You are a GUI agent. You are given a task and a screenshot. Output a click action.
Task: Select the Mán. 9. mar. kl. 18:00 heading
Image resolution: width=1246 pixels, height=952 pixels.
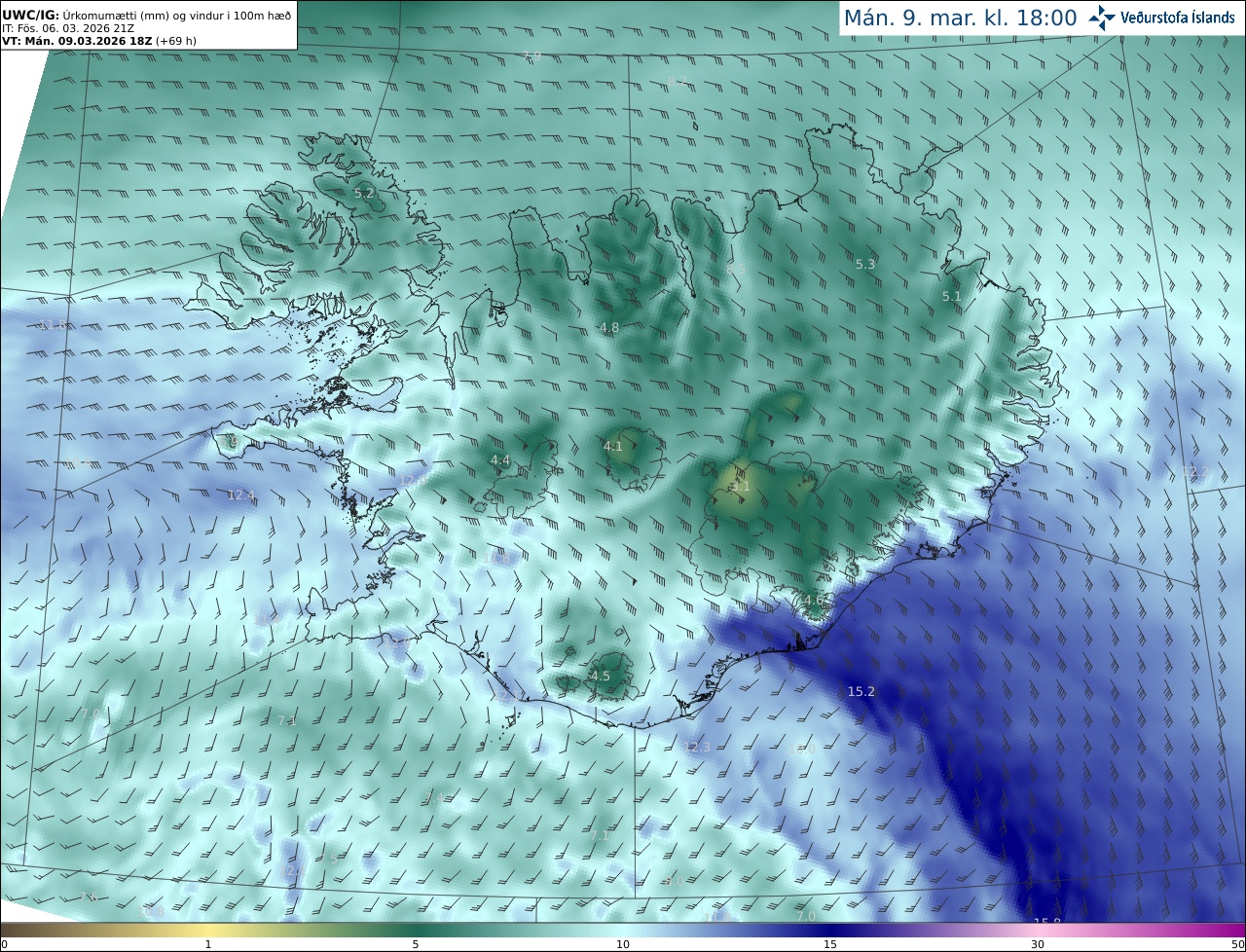coord(960,18)
